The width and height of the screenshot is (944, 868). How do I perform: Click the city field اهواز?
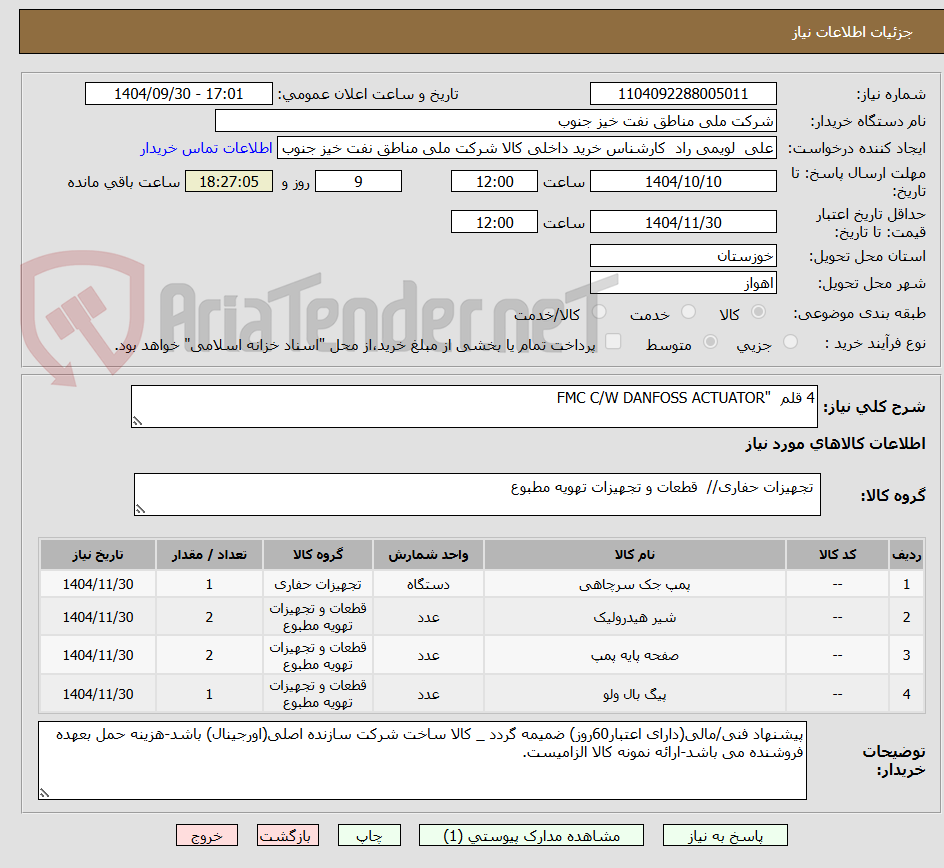[683, 283]
